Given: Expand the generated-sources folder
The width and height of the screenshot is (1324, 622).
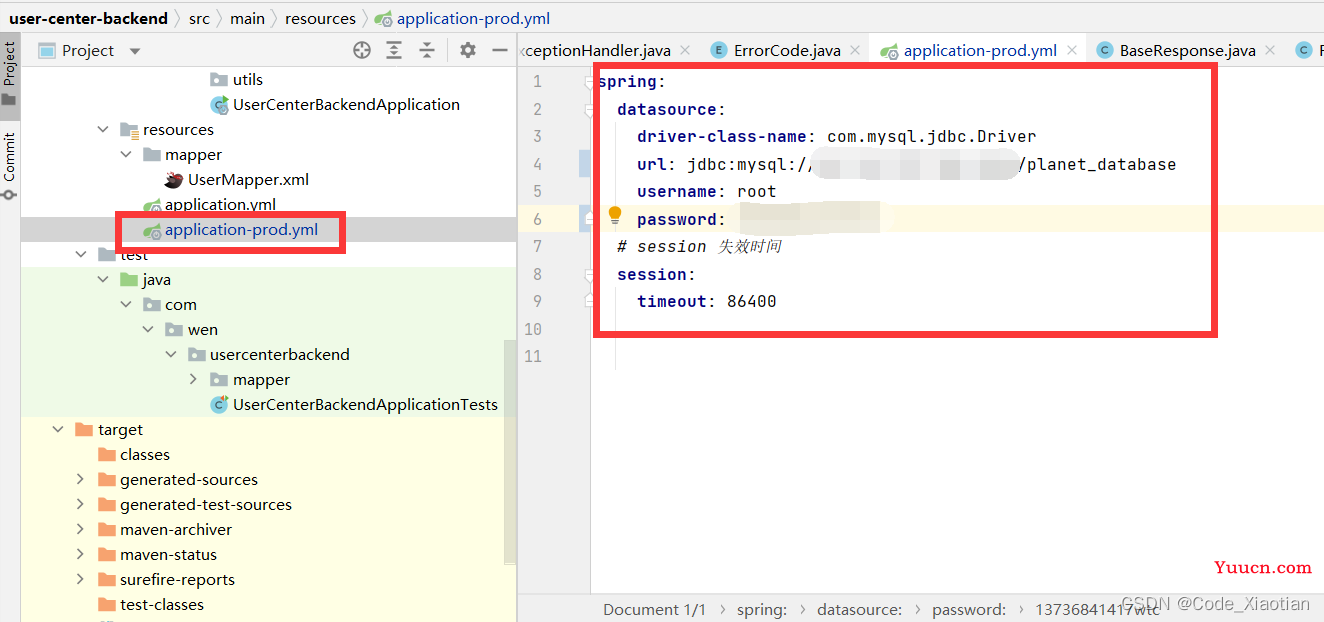Looking at the screenshot, I should point(80,480).
